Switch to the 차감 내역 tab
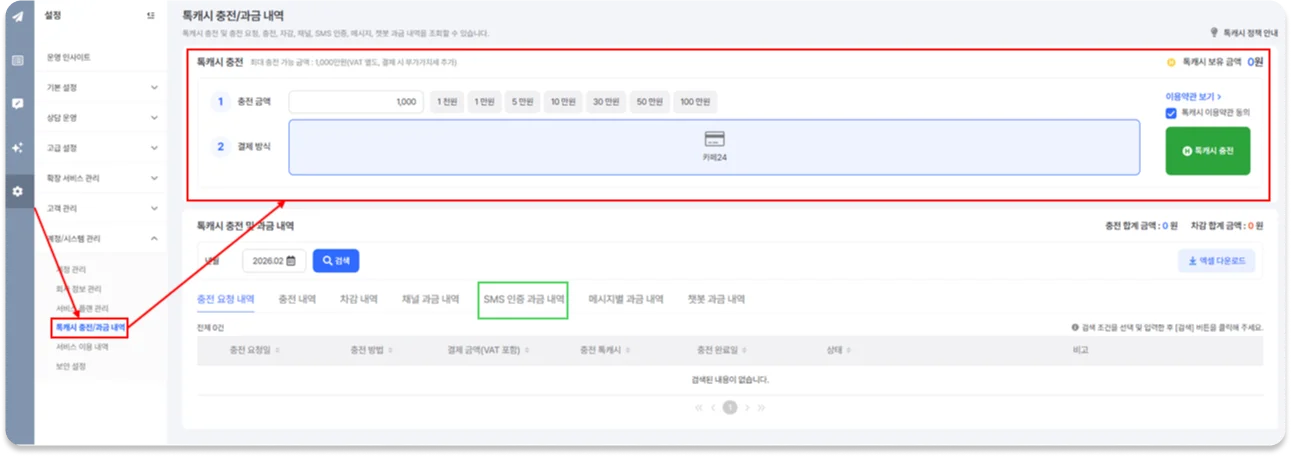The image size is (1291, 456). pyautogui.click(x=359, y=299)
